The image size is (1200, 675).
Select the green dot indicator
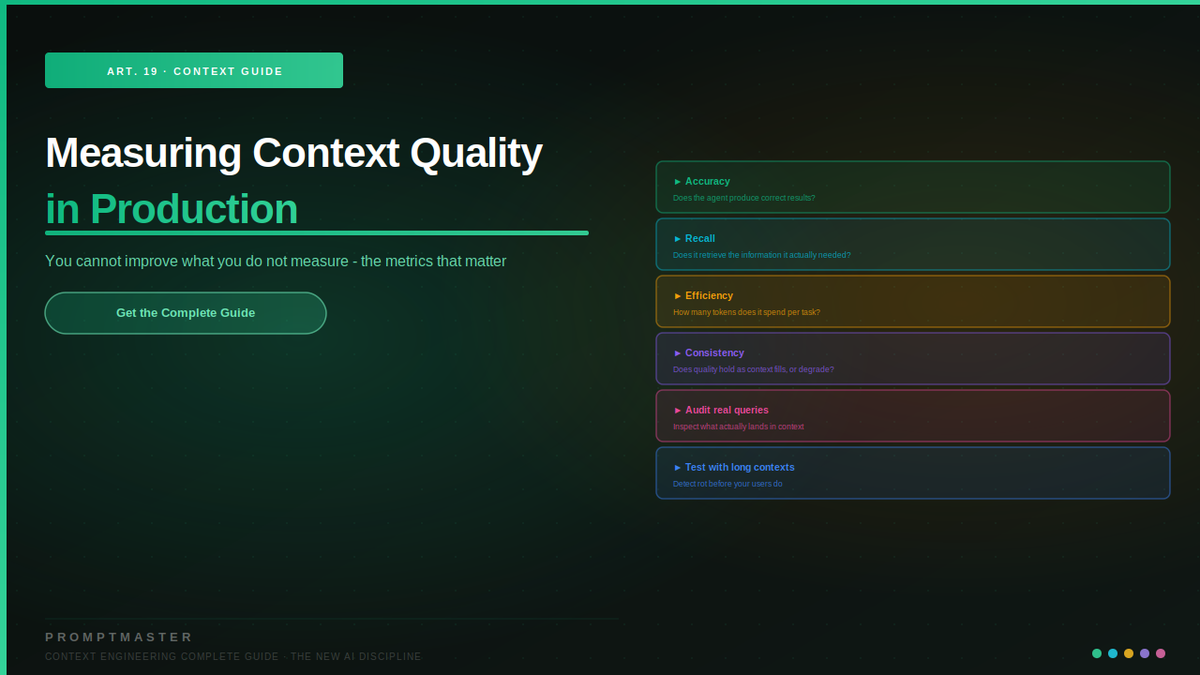1097,653
